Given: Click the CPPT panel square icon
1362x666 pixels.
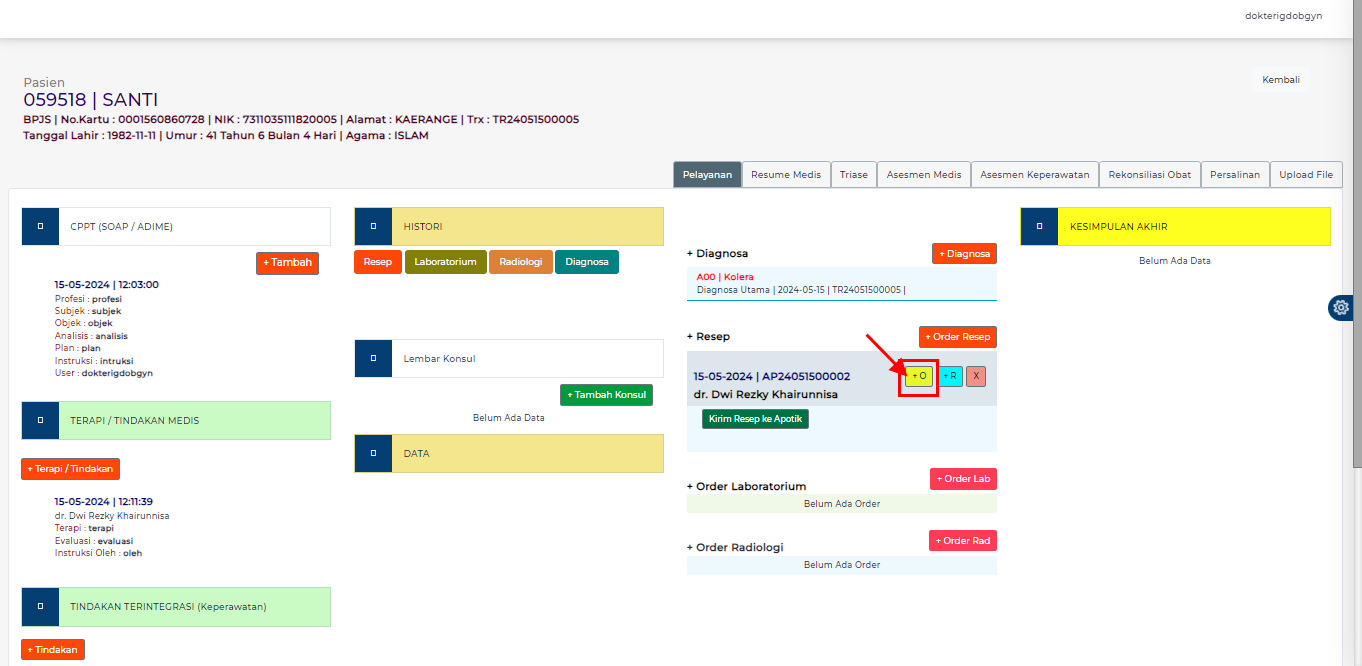Looking at the screenshot, I should (40, 226).
